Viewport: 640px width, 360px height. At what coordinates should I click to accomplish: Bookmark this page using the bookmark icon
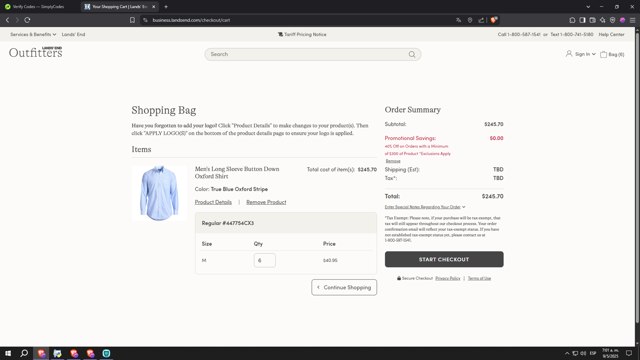point(132,20)
